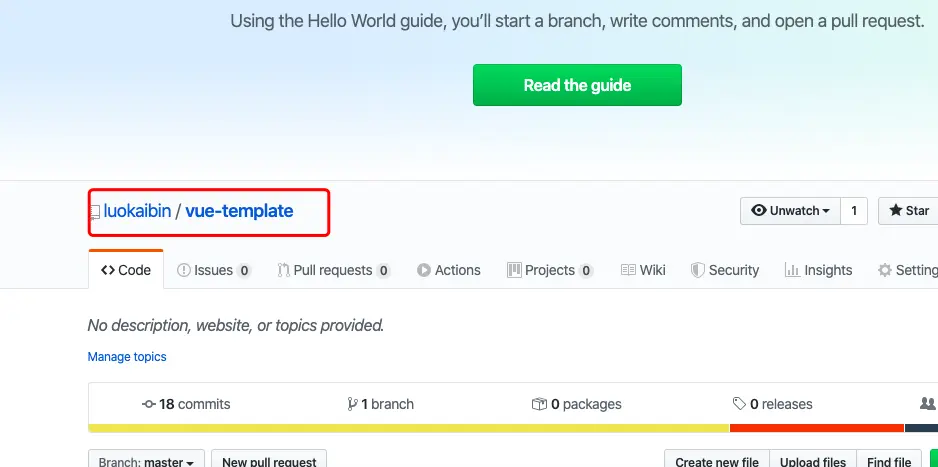Click the releases tag icon

(739, 404)
